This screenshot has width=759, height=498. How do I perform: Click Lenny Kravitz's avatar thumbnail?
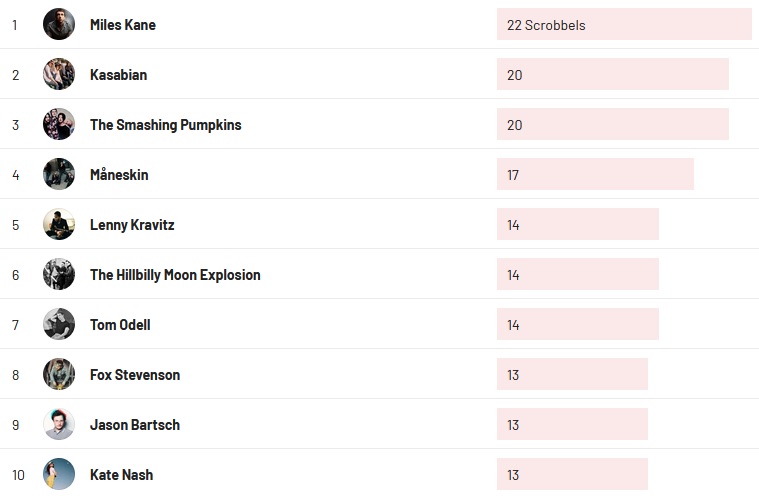[59, 224]
